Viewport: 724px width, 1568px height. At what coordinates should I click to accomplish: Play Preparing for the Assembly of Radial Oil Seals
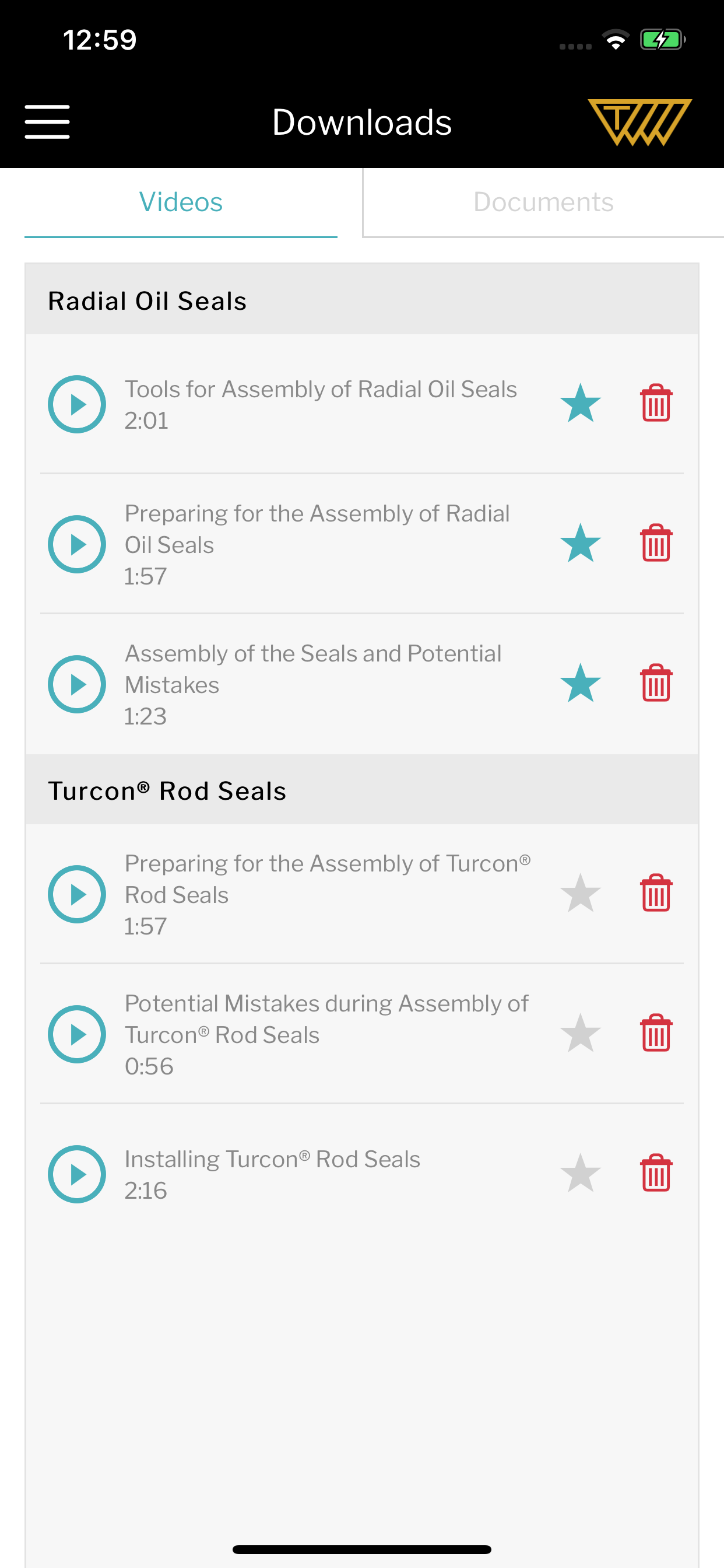pyautogui.click(x=78, y=544)
